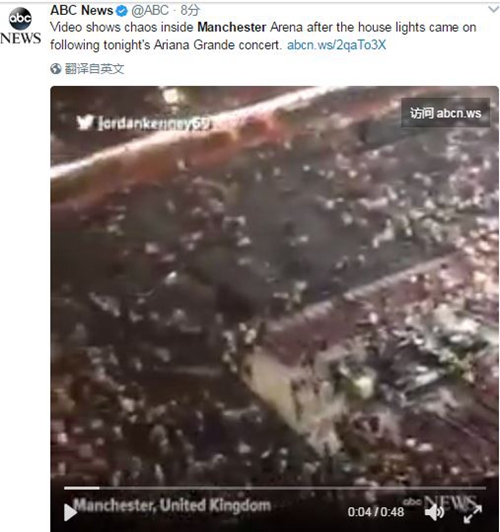The width and height of the screenshot is (500, 532).
Task: Seek along the video progress bar
Action: (x=275, y=488)
